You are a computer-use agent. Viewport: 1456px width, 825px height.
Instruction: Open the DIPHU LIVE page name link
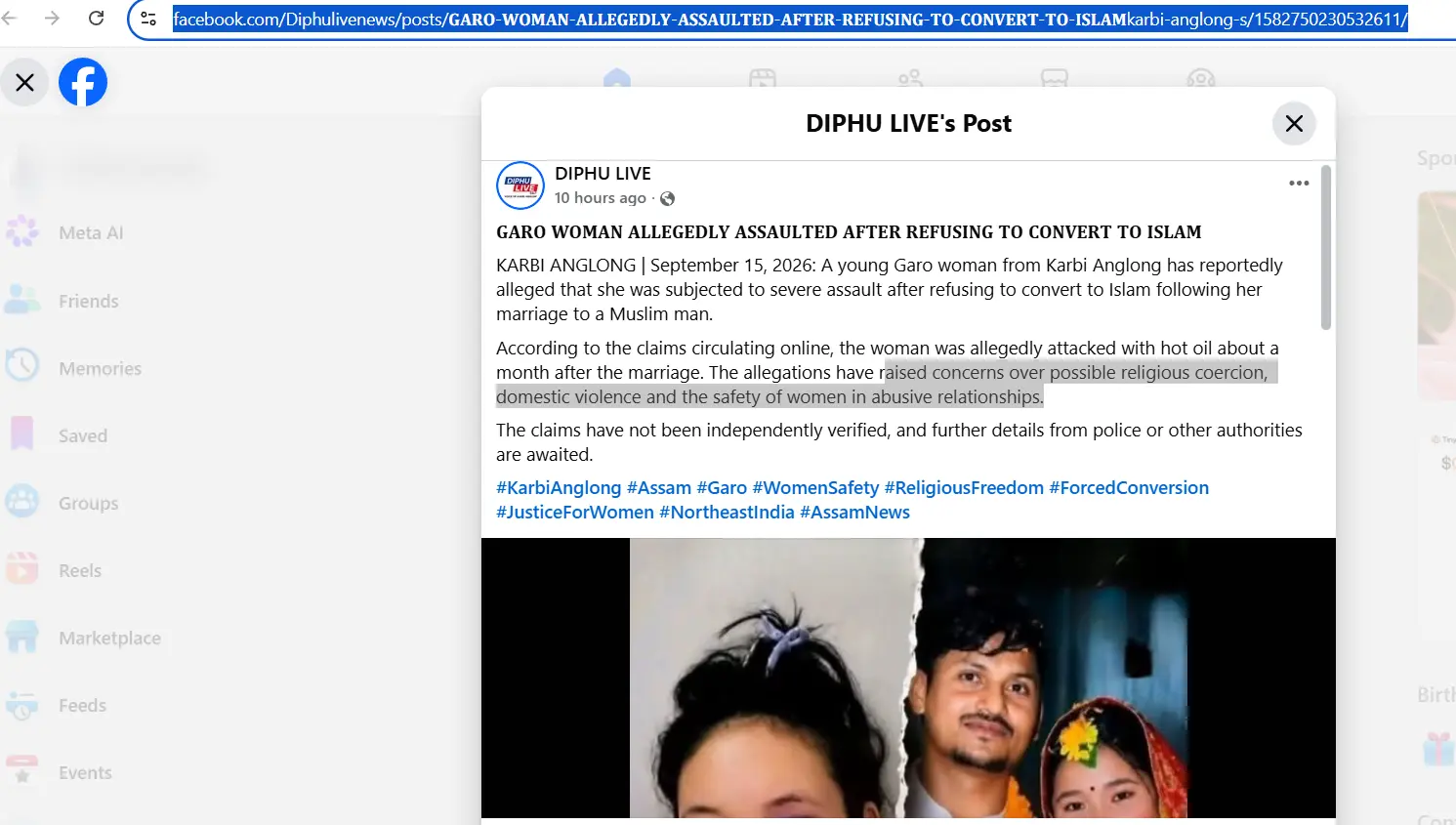(x=603, y=174)
